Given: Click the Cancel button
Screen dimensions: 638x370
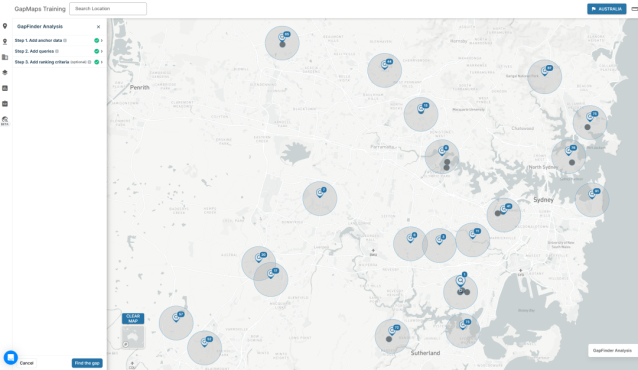Looking at the screenshot, I should point(26,363).
